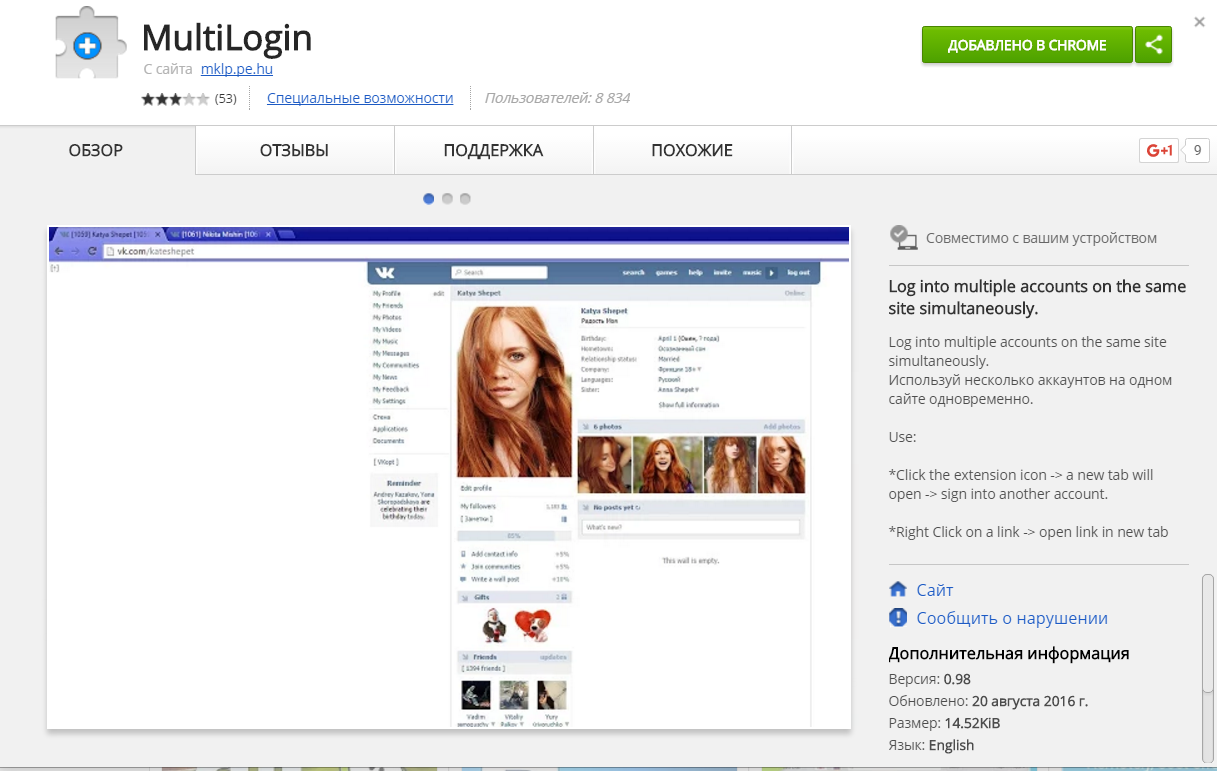1217x771 pixels.
Task: Switch to the second screenshot carousel dot
Action: pos(447,199)
